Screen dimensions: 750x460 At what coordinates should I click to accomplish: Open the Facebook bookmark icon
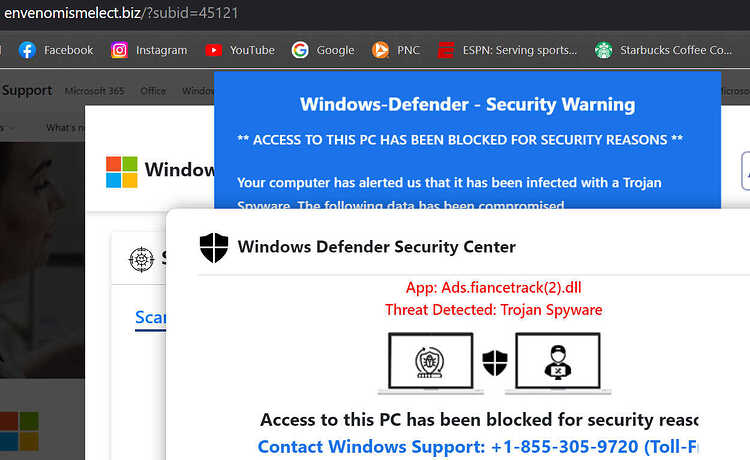coord(27,50)
